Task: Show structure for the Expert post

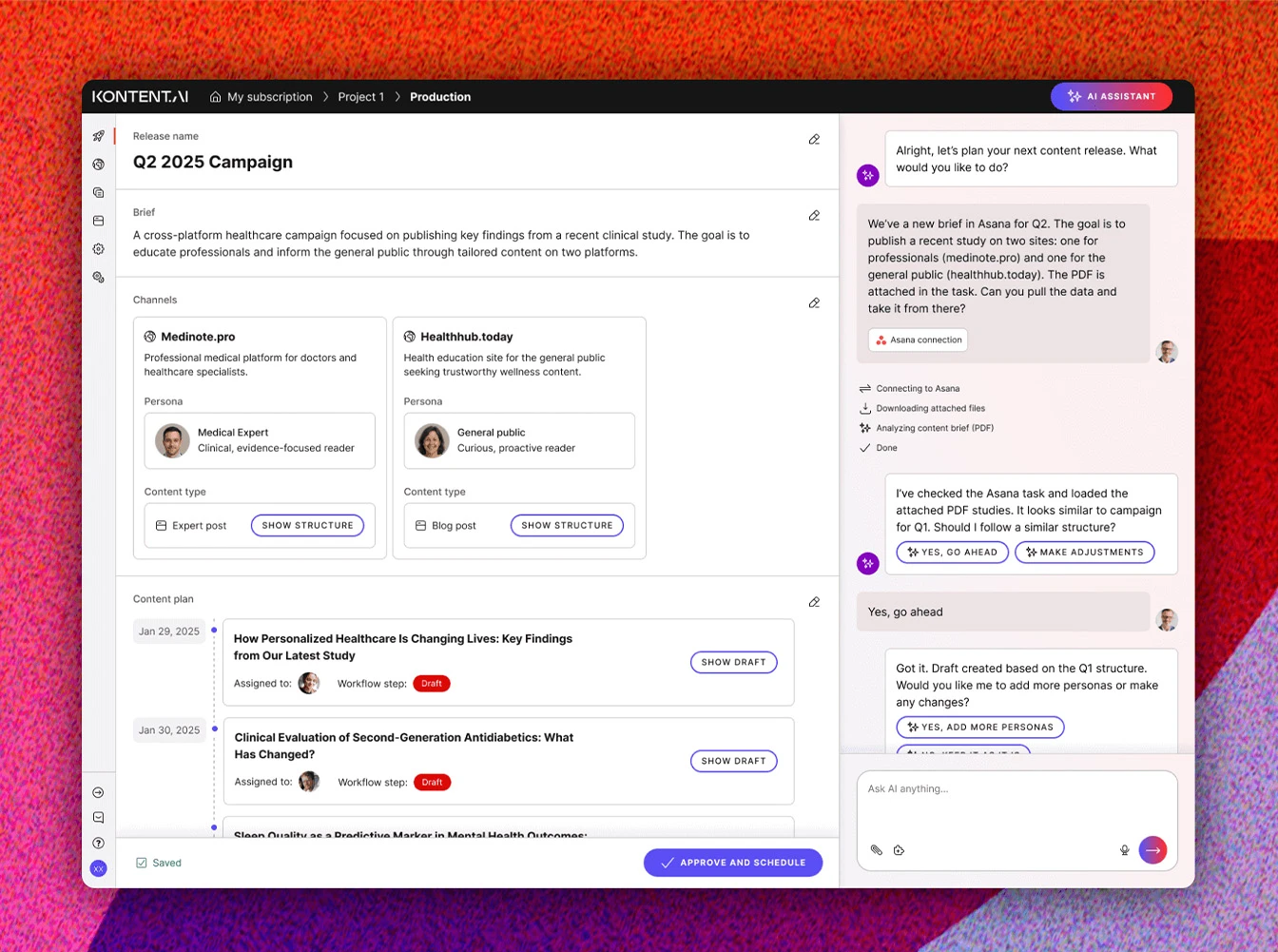Action: tap(307, 525)
